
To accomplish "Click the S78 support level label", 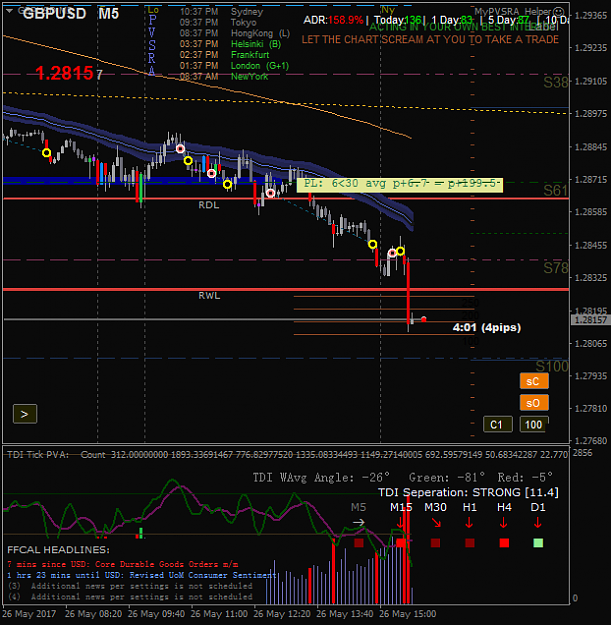I will pyautogui.click(x=556, y=268).
